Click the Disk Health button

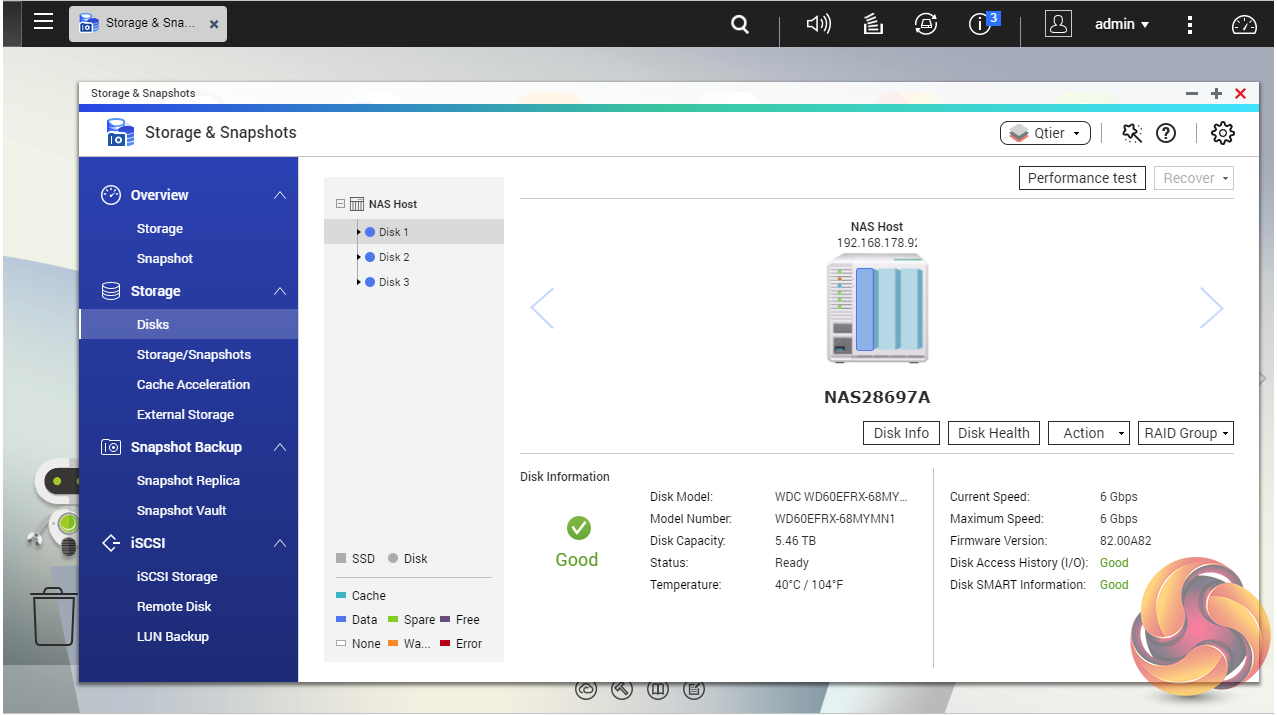click(x=993, y=433)
